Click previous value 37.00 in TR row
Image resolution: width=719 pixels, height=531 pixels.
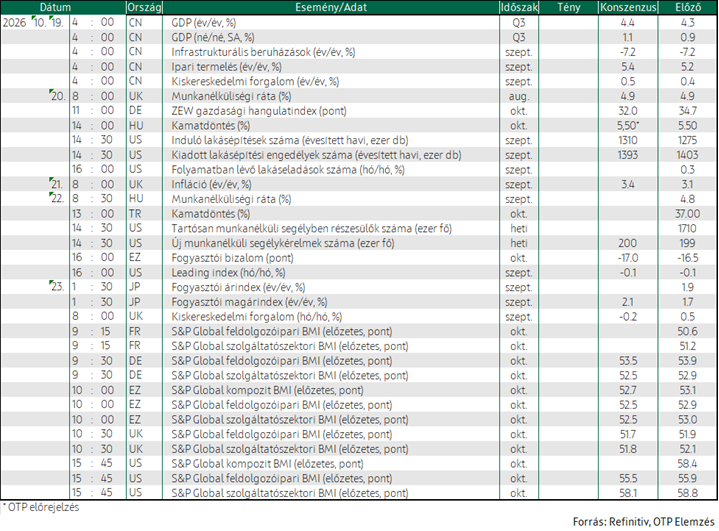pyautogui.click(x=688, y=213)
